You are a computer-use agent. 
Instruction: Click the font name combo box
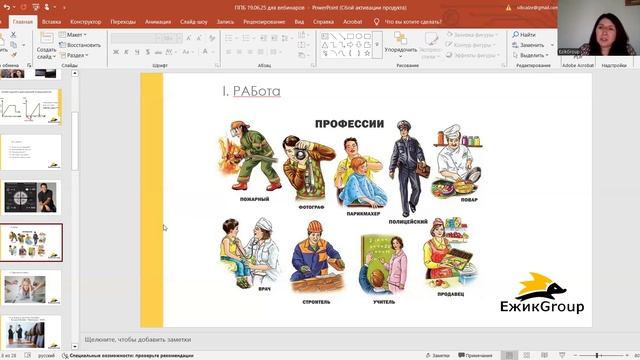(x=136, y=38)
